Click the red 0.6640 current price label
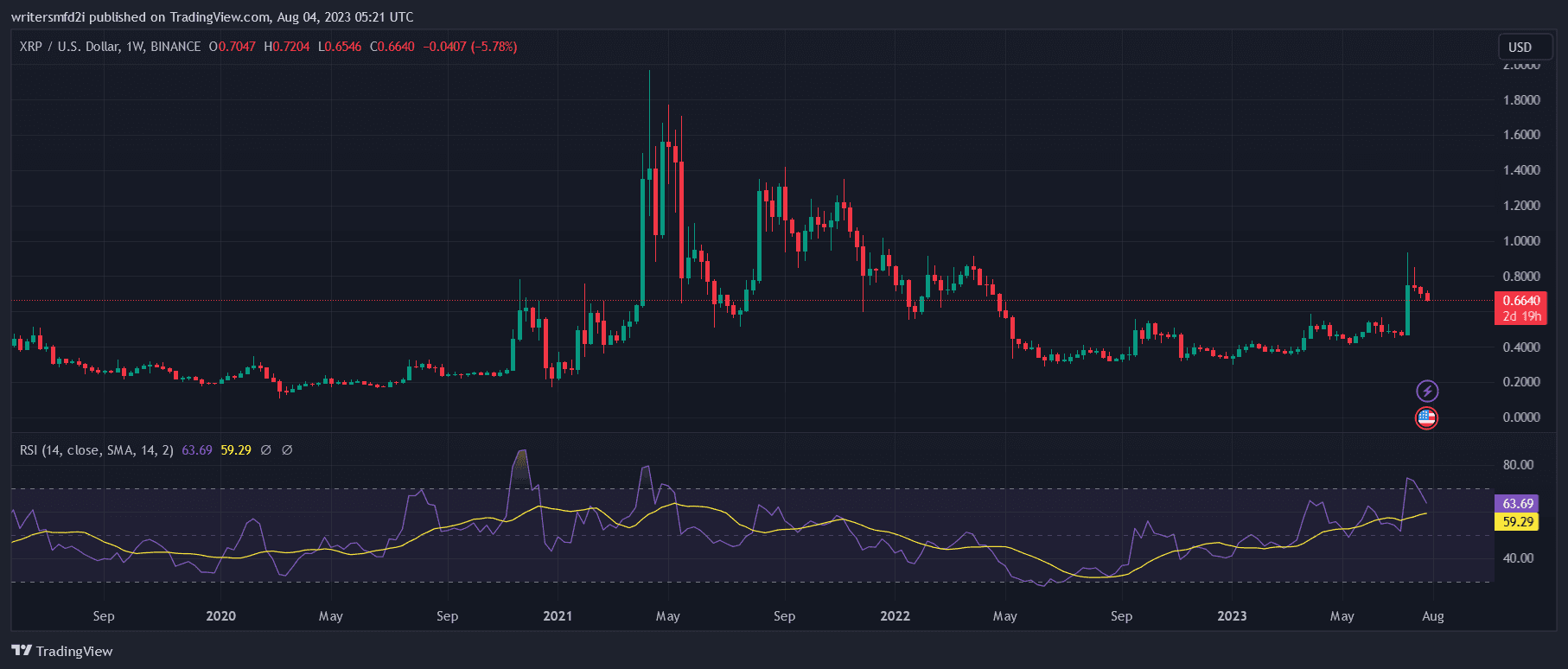The height and width of the screenshot is (669, 1568). click(x=1520, y=301)
